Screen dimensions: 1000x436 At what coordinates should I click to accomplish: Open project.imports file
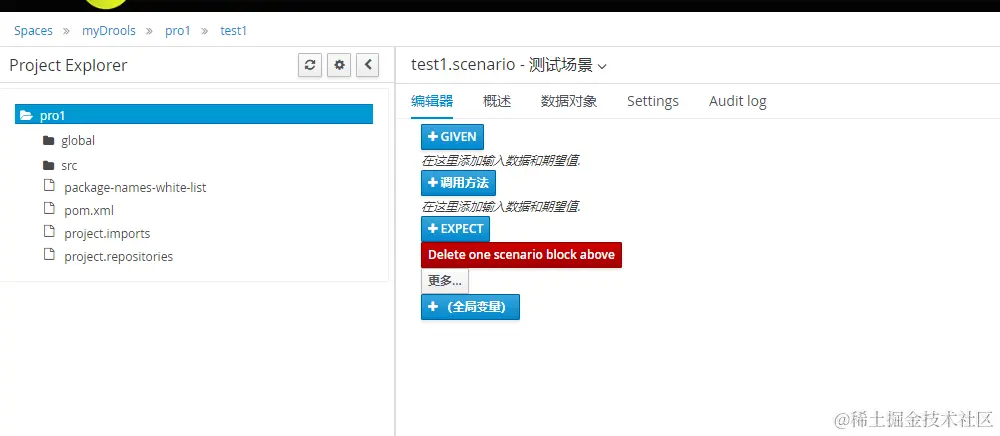click(x=107, y=233)
